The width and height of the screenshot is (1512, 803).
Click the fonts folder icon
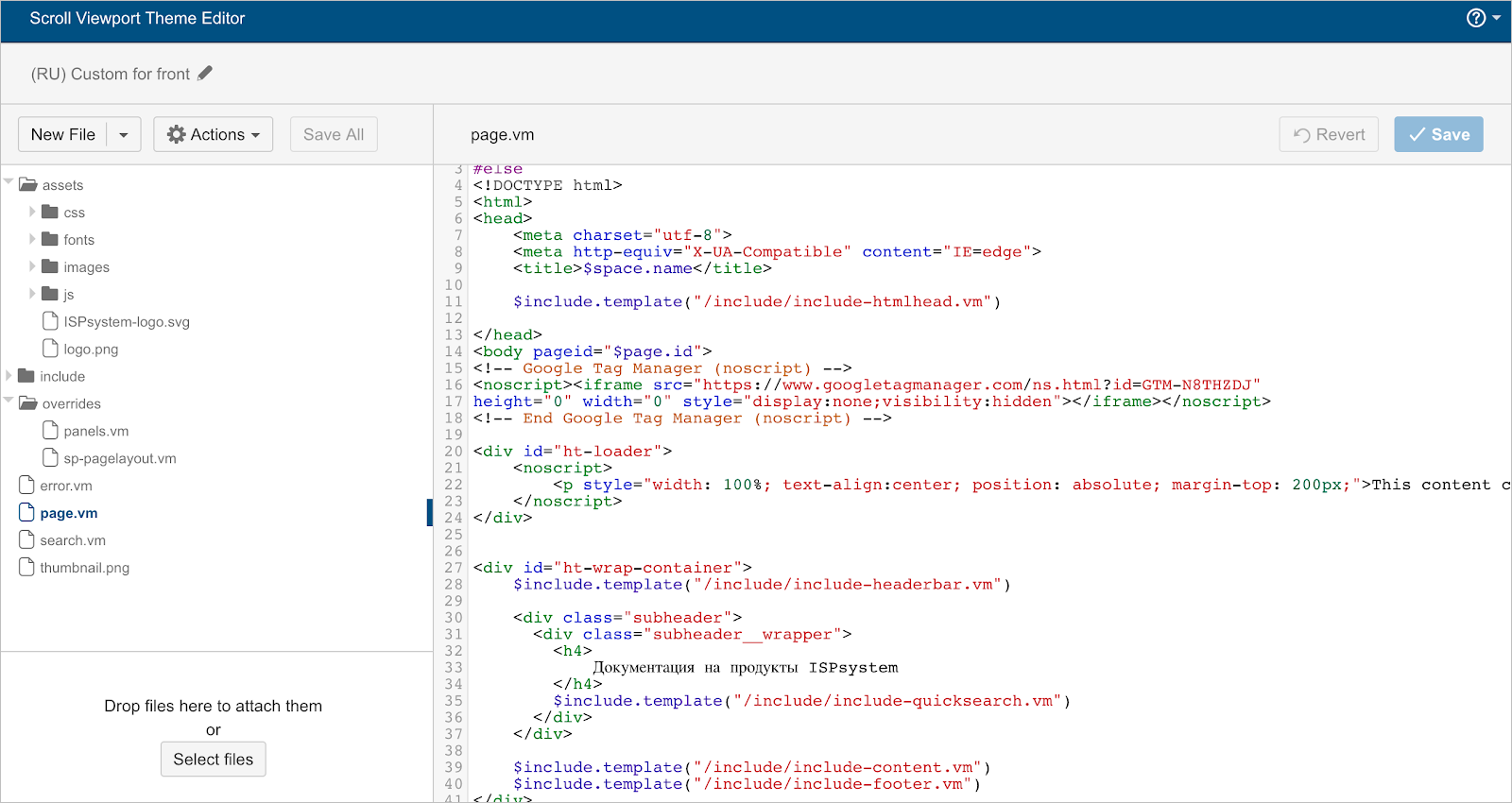tap(50, 239)
